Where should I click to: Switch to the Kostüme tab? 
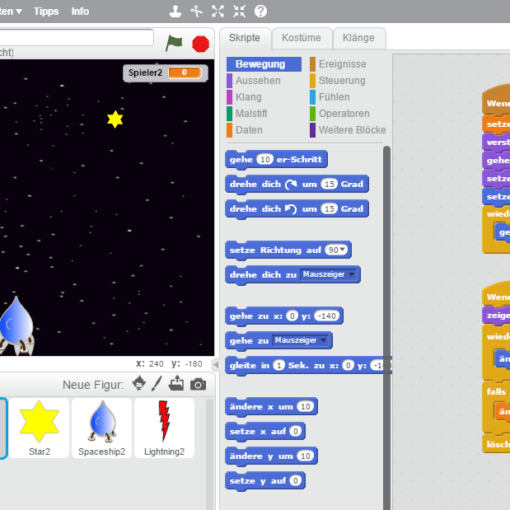point(301,38)
